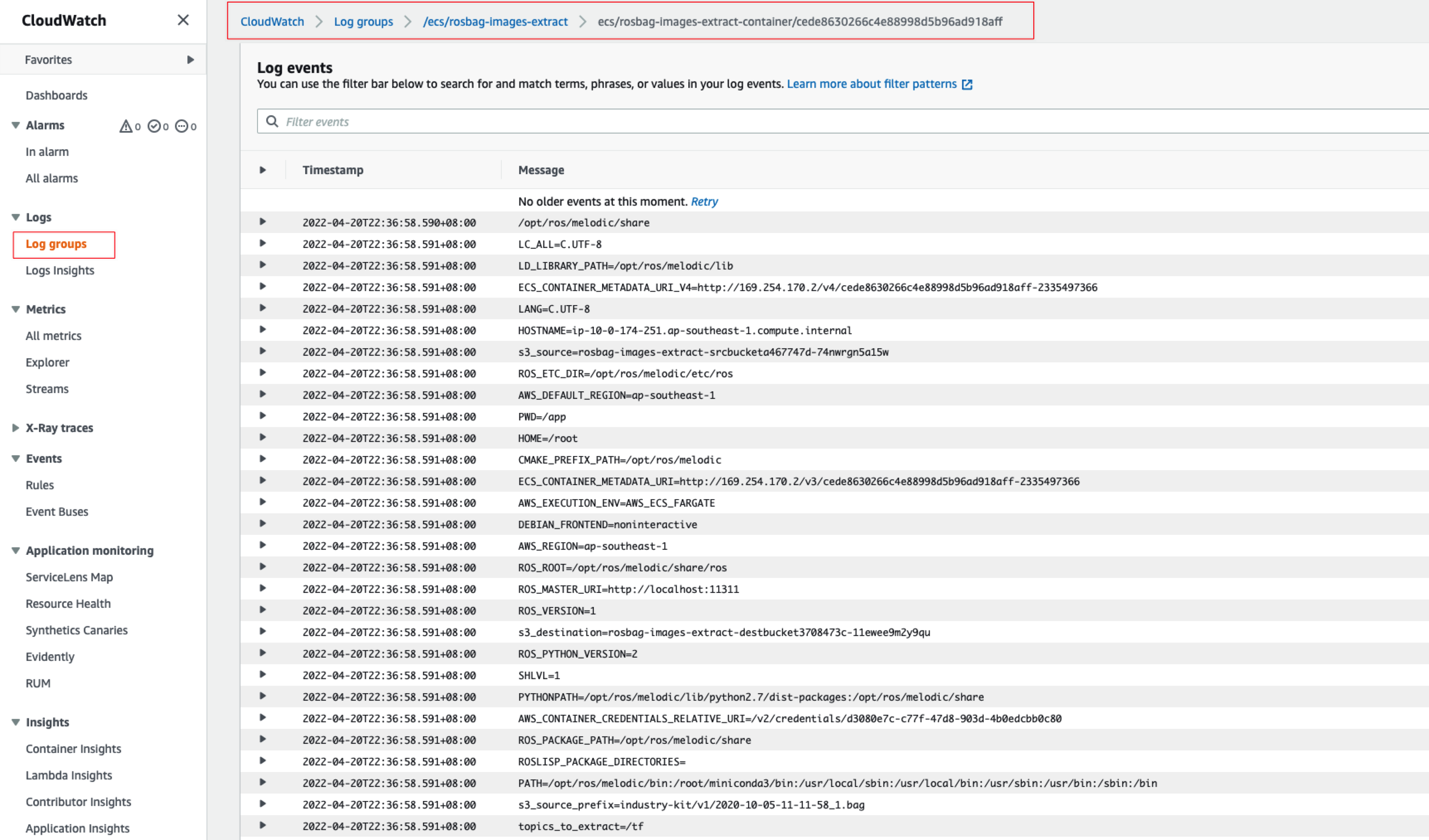Open /ecs/rosbag-images-extract breadcrumb link
The height and width of the screenshot is (840, 1429).
495,22
